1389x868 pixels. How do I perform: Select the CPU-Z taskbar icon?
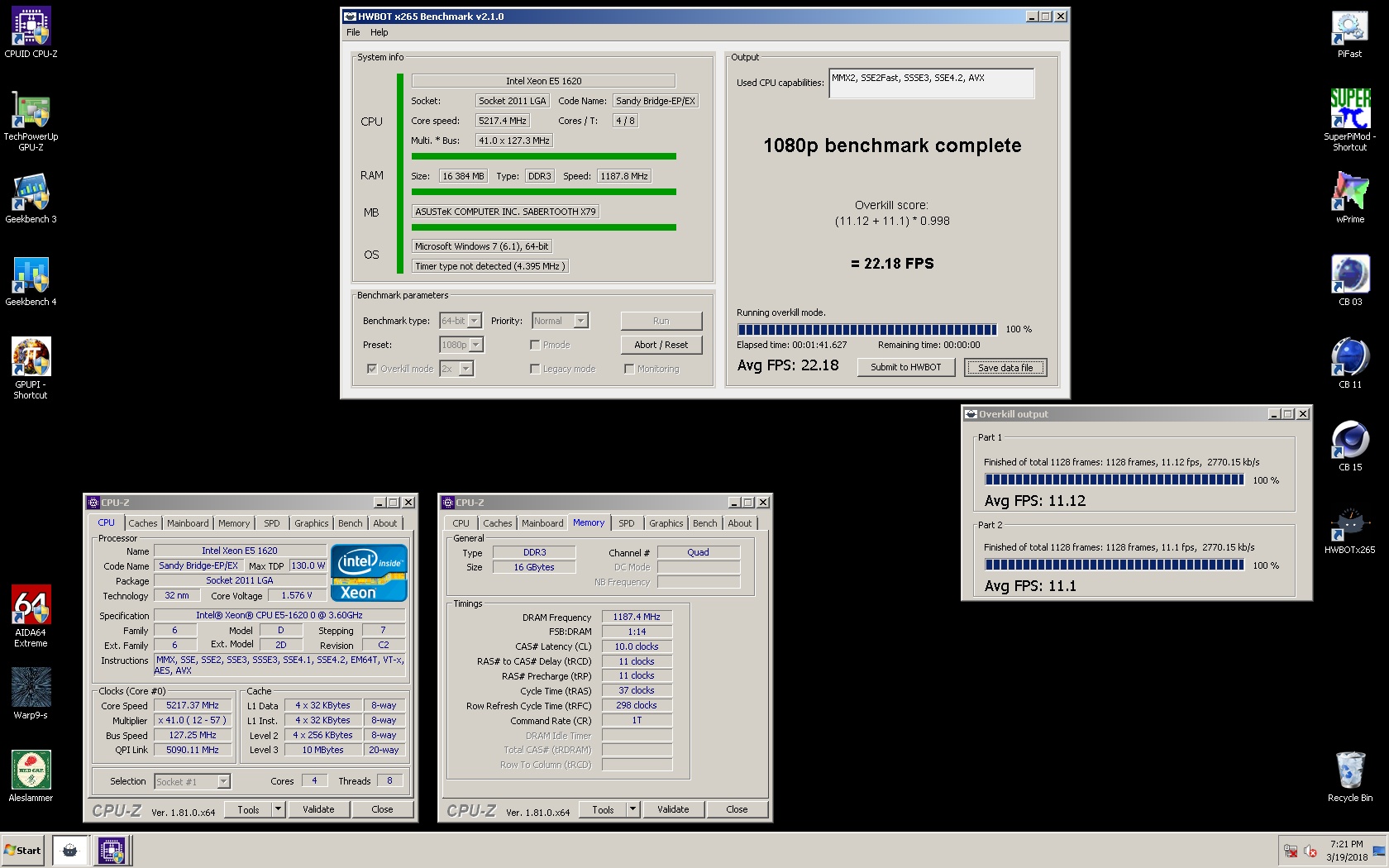(x=111, y=850)
